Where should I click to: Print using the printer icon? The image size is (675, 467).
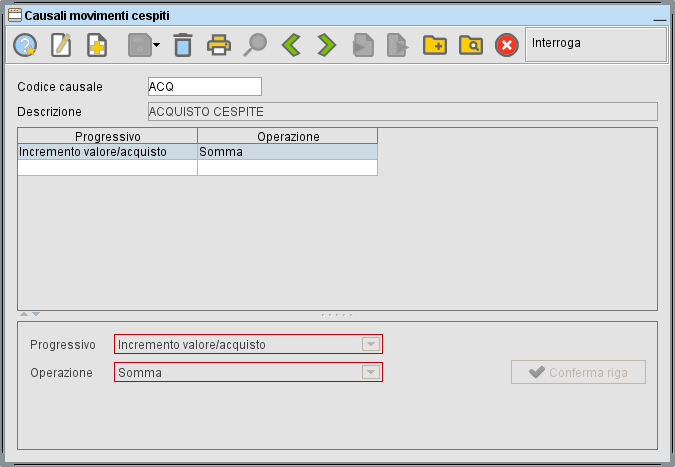(219, 45)
